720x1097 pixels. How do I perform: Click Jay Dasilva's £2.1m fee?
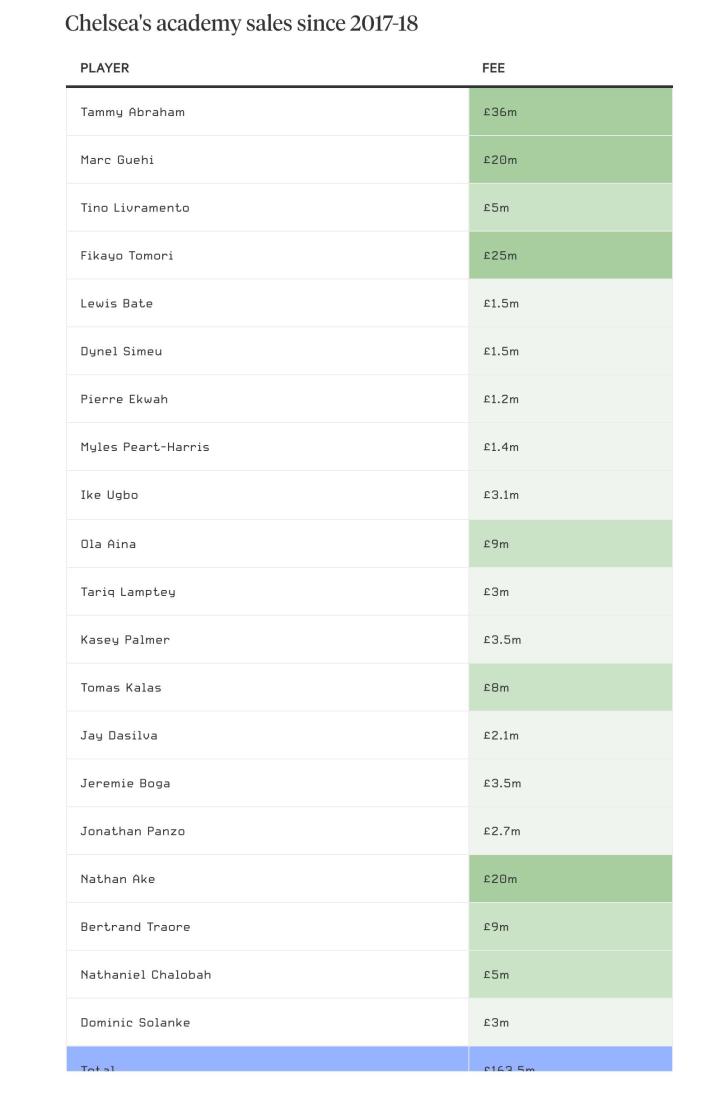501,736
